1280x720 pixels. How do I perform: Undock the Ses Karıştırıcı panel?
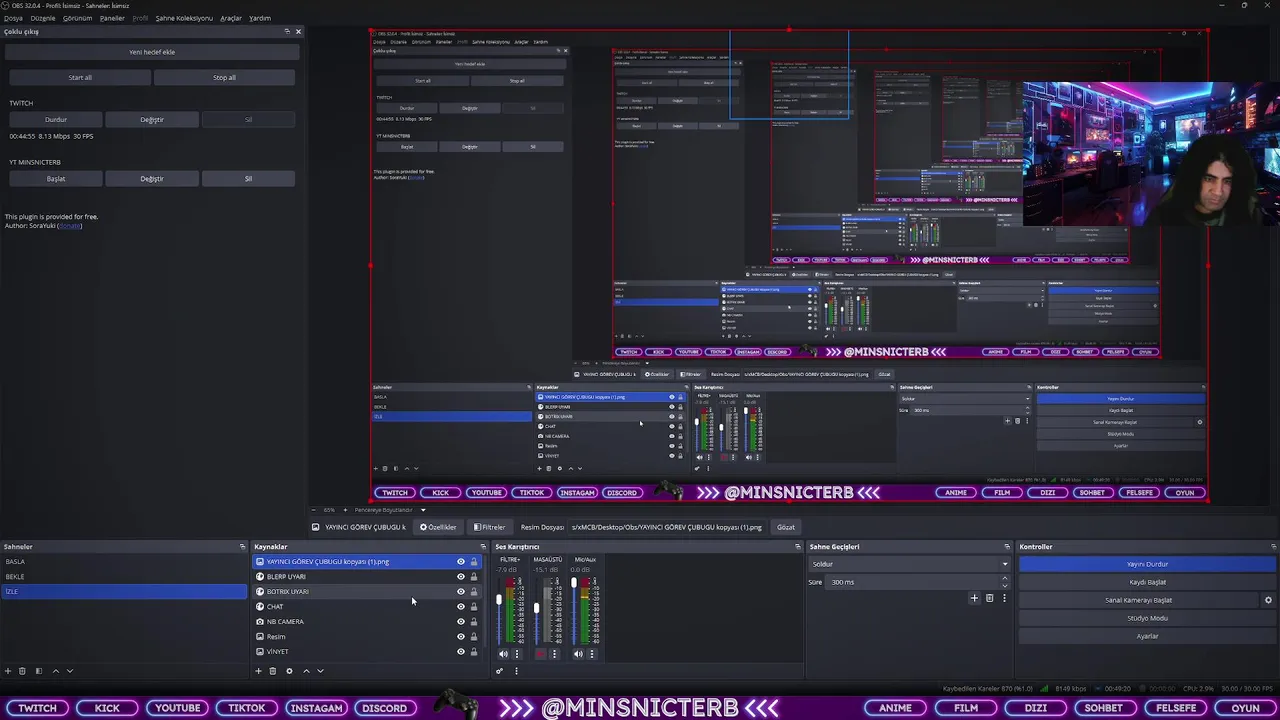point(797,547)
